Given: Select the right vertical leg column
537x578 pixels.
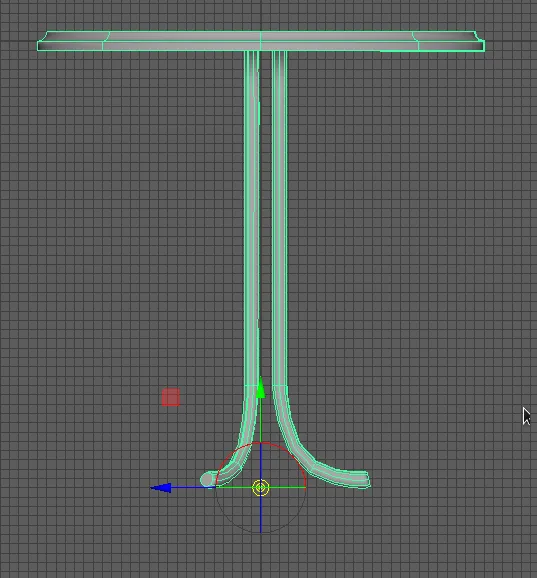Looking at the screenshot, I should (x=280, y=217).
